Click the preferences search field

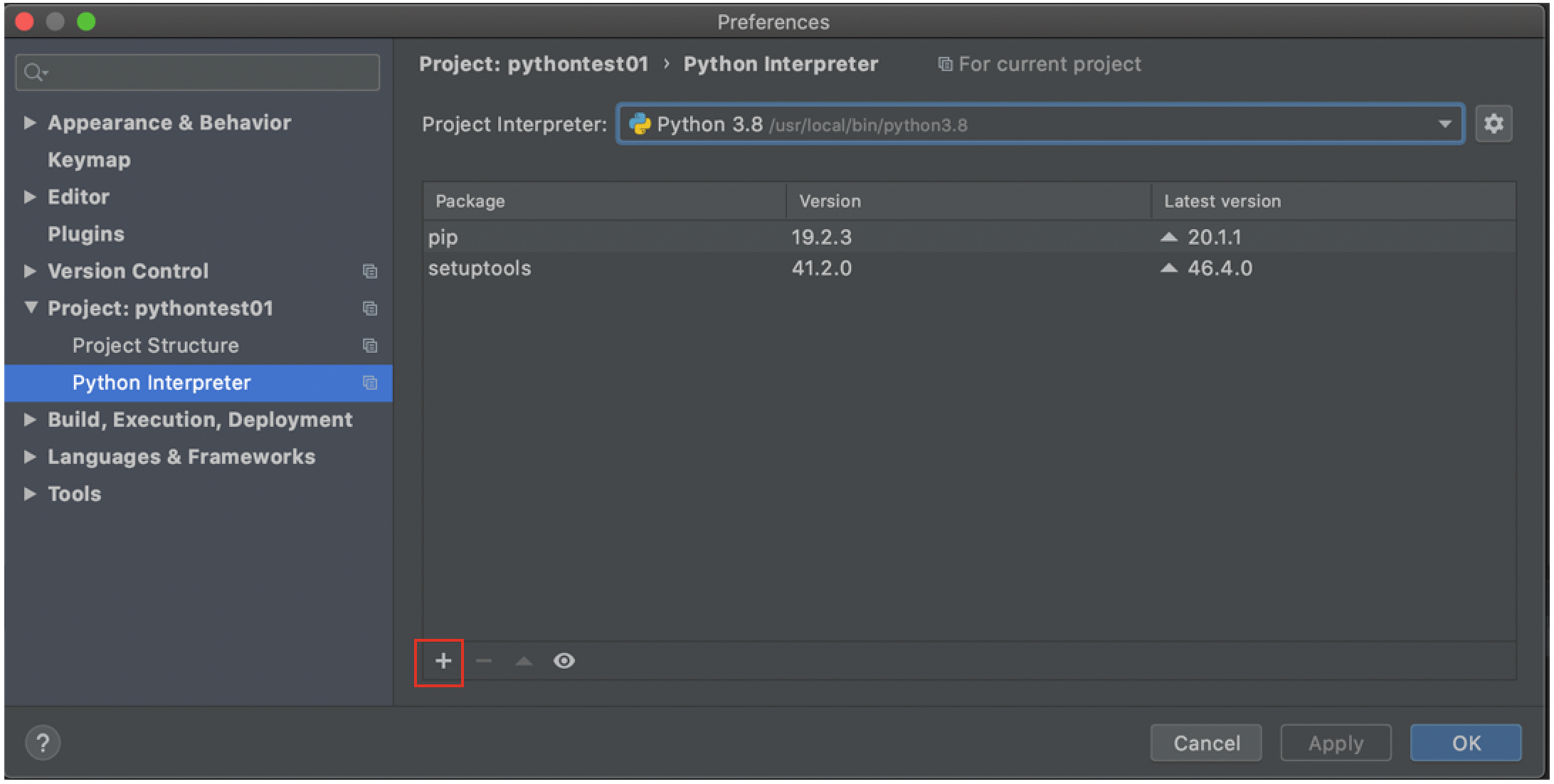[x=198, y=72]
